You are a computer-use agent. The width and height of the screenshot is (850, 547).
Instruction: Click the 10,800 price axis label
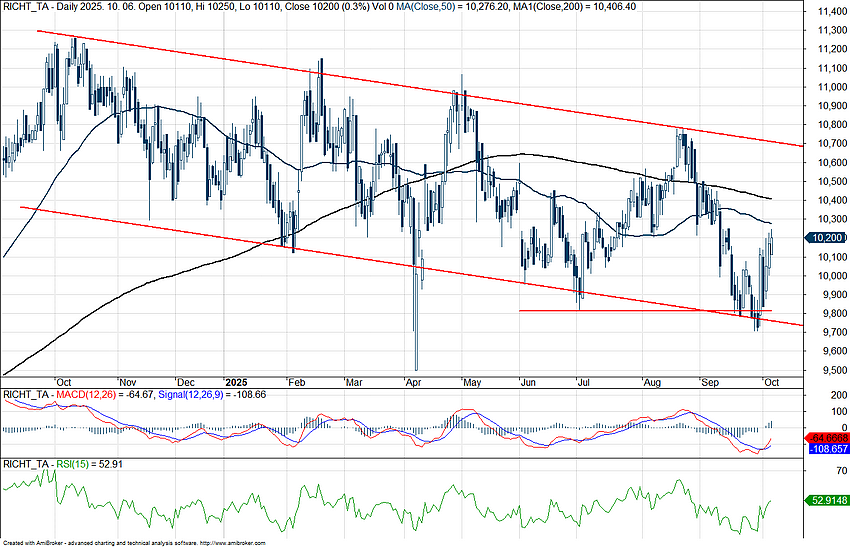coord(828,125)
